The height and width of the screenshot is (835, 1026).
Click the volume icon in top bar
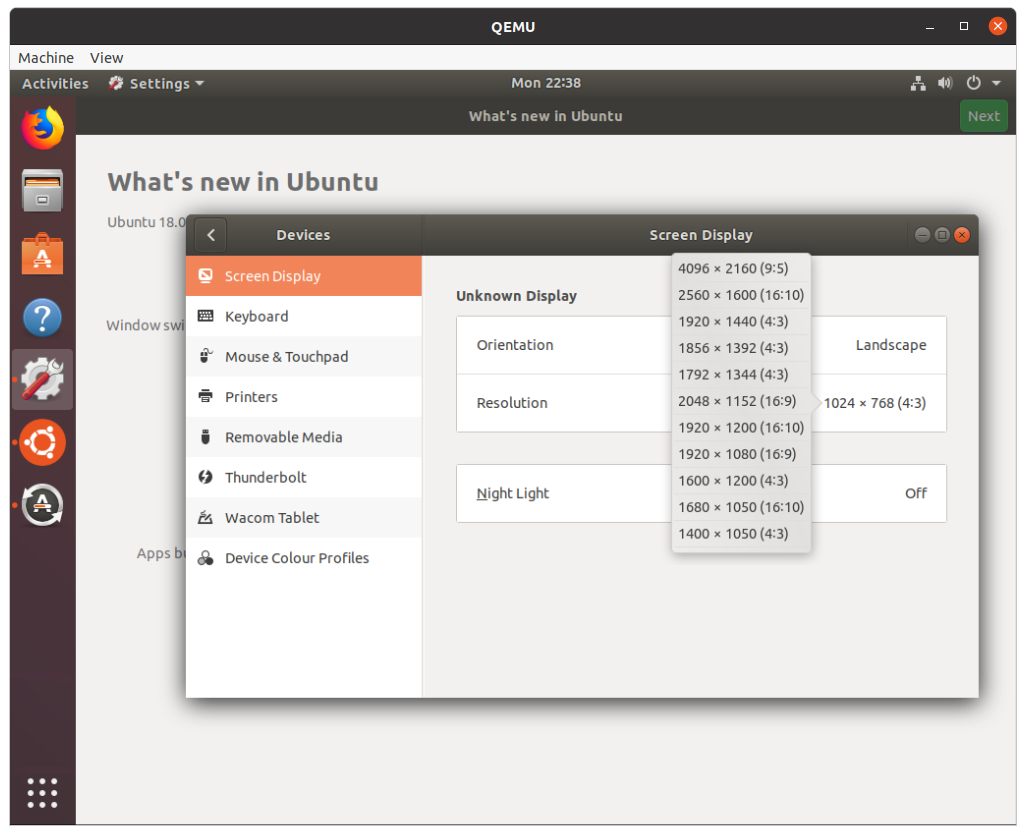point(945,84)
